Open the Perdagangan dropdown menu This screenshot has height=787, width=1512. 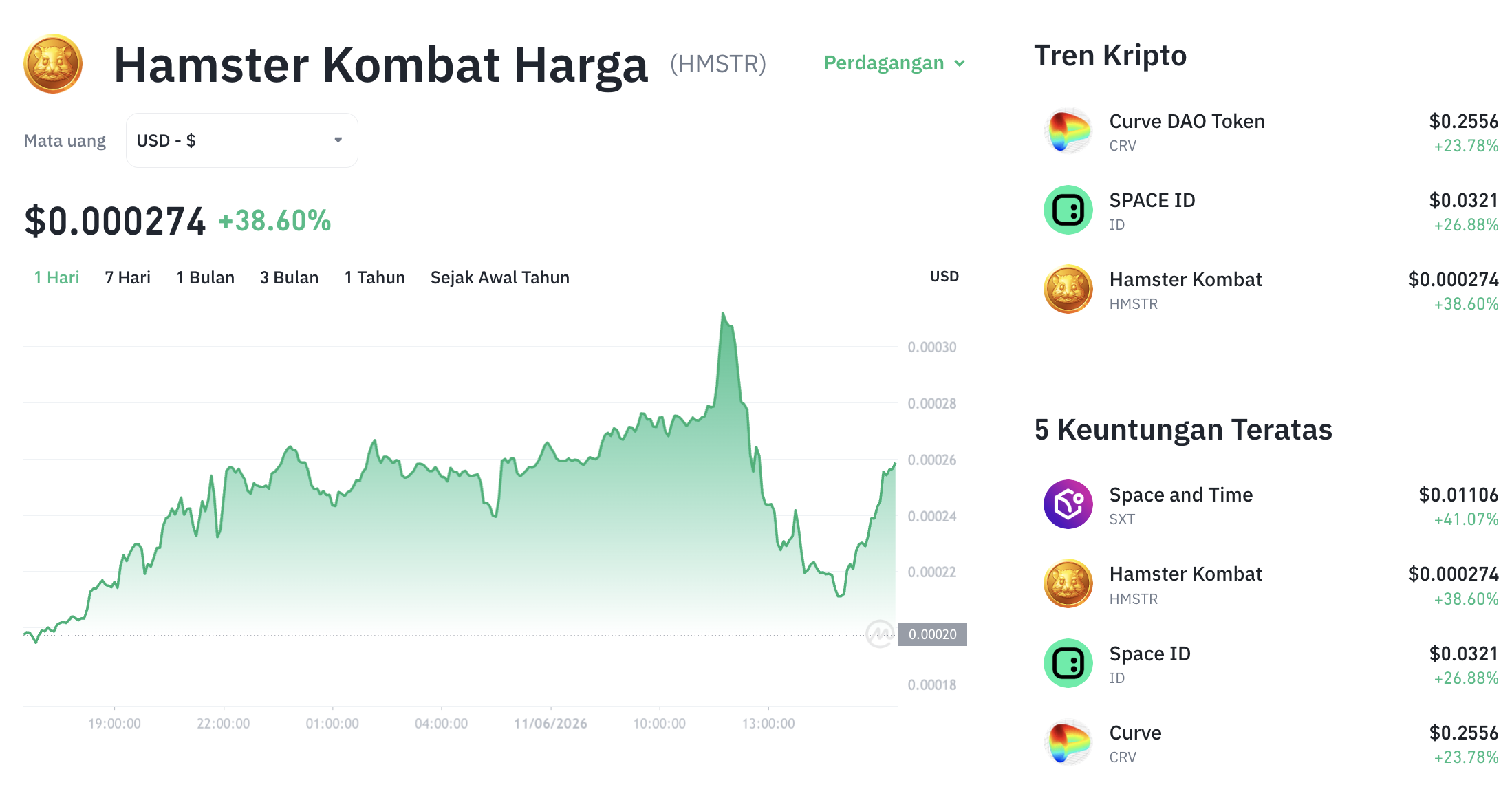click(894, 63)
